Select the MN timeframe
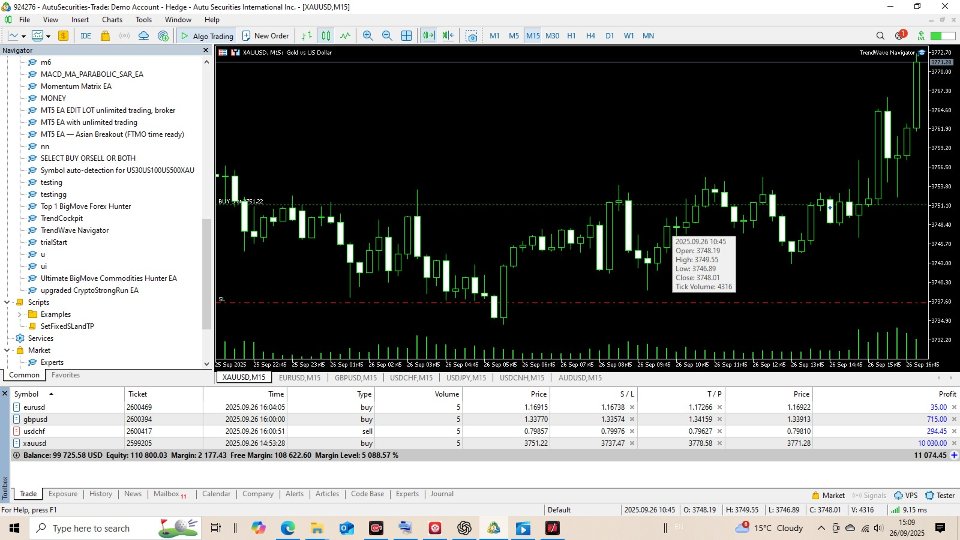The image size is (960, 540). 648,36
